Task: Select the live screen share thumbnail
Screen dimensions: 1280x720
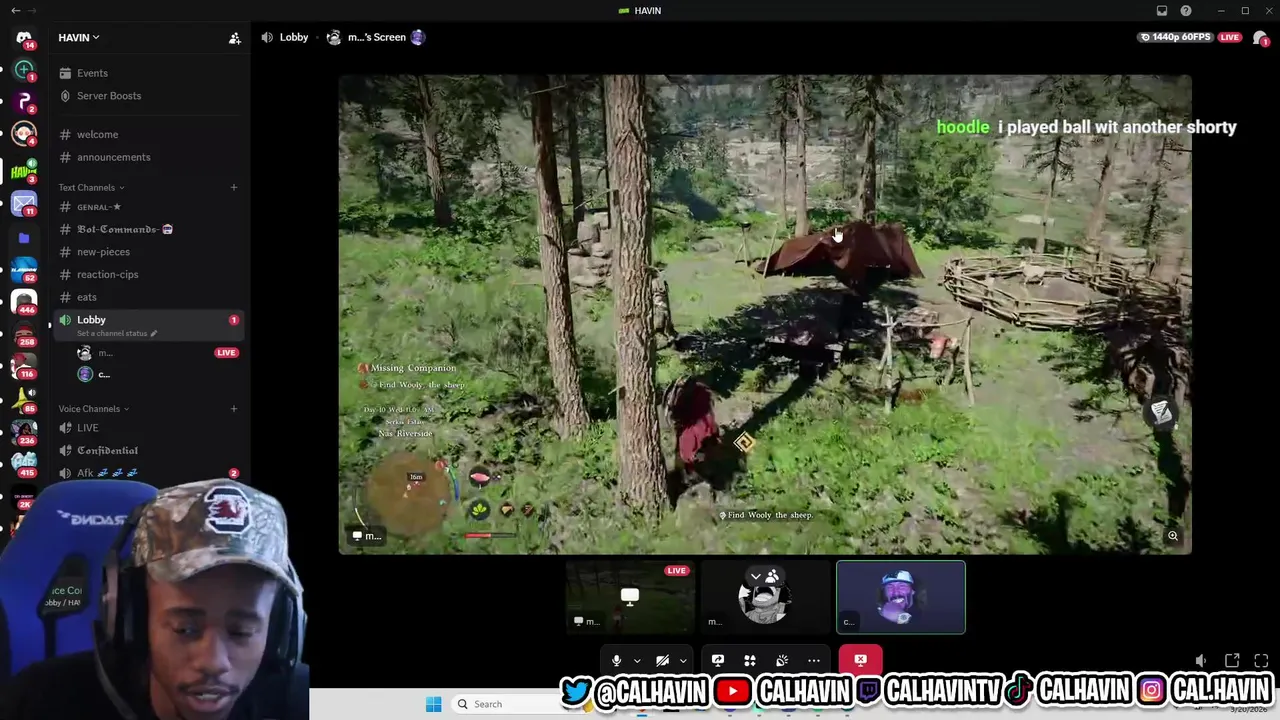Action: tap(630, 597)
